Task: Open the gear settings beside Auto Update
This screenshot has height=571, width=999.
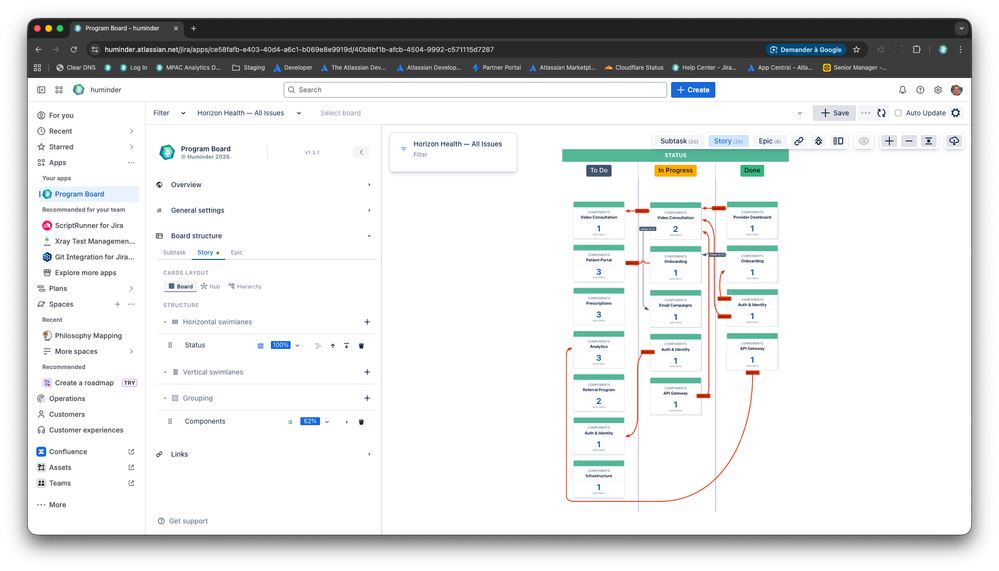Action: [956, 113]
